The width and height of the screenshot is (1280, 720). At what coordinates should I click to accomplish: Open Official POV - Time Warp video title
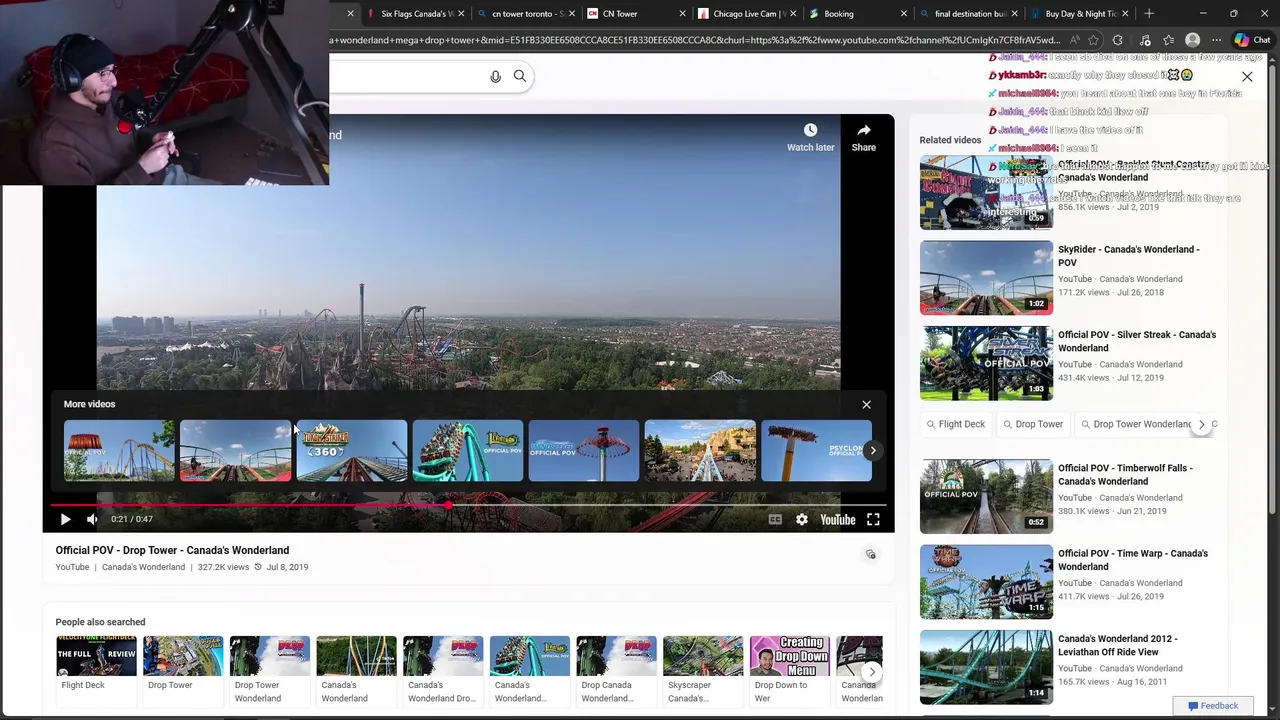1133,559
